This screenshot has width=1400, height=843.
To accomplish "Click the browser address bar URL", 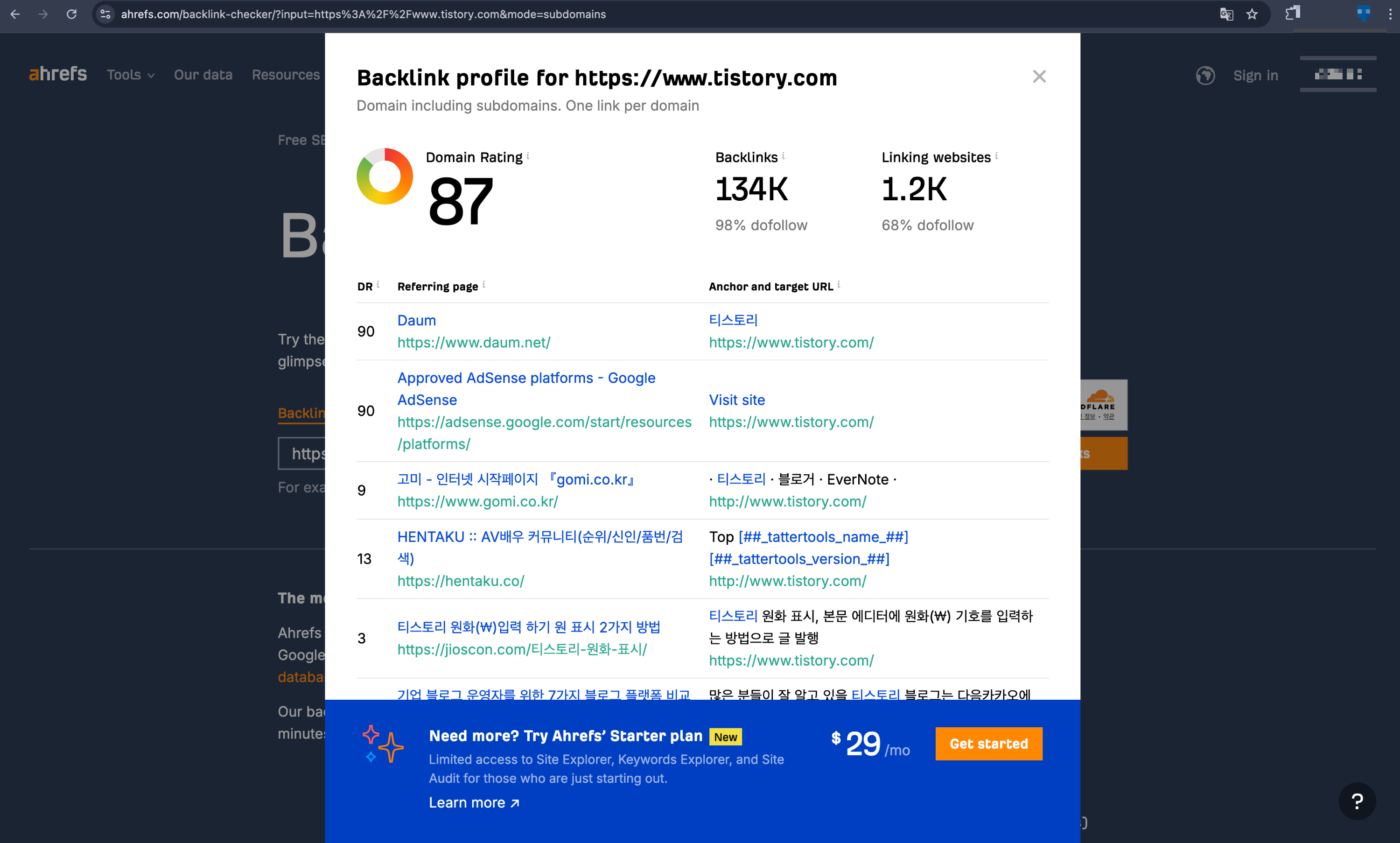I will tap(364, 14).
